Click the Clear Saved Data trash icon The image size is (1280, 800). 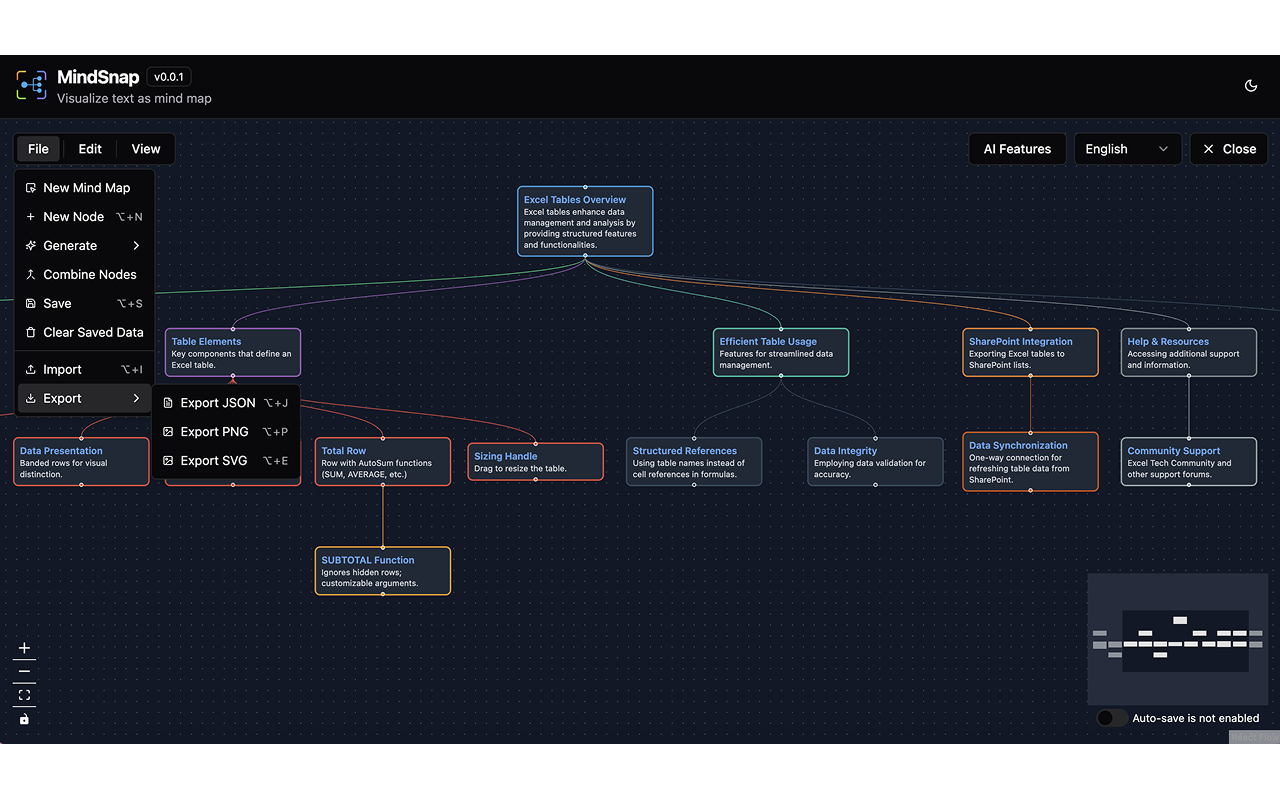pos(29,332)
